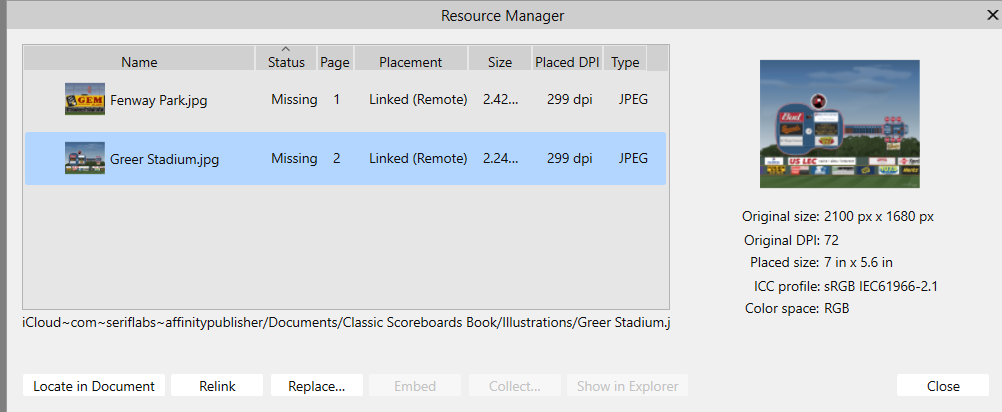Click Missing status for Fenway Park

[294, 100]
